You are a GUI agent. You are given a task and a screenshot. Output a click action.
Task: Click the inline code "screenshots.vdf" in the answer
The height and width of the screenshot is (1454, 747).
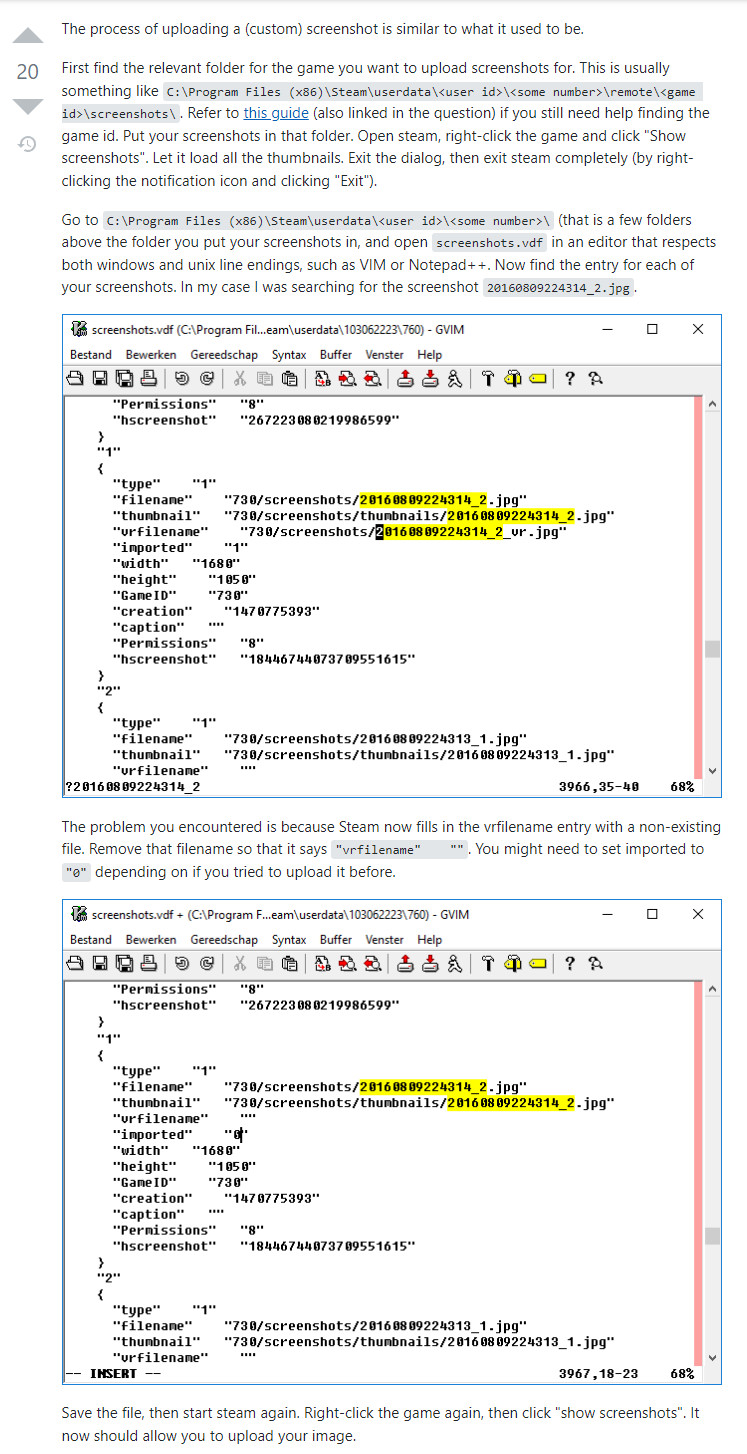coord(490,243)
